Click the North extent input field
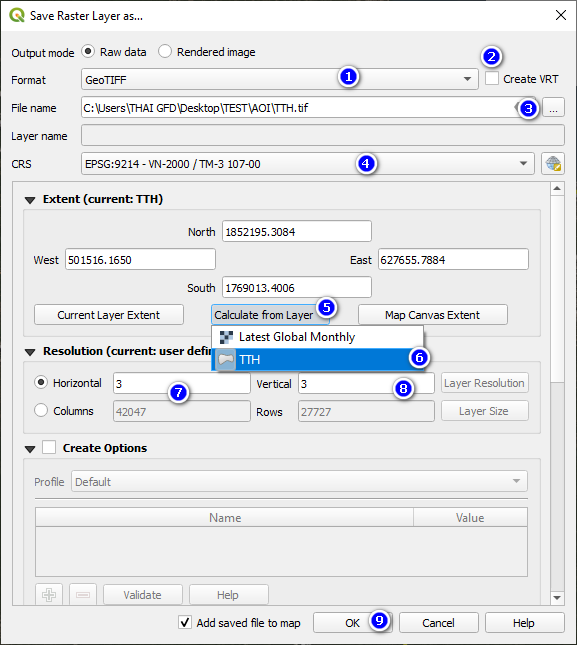Screen dimensions: 577x645 tap(297, 232)
